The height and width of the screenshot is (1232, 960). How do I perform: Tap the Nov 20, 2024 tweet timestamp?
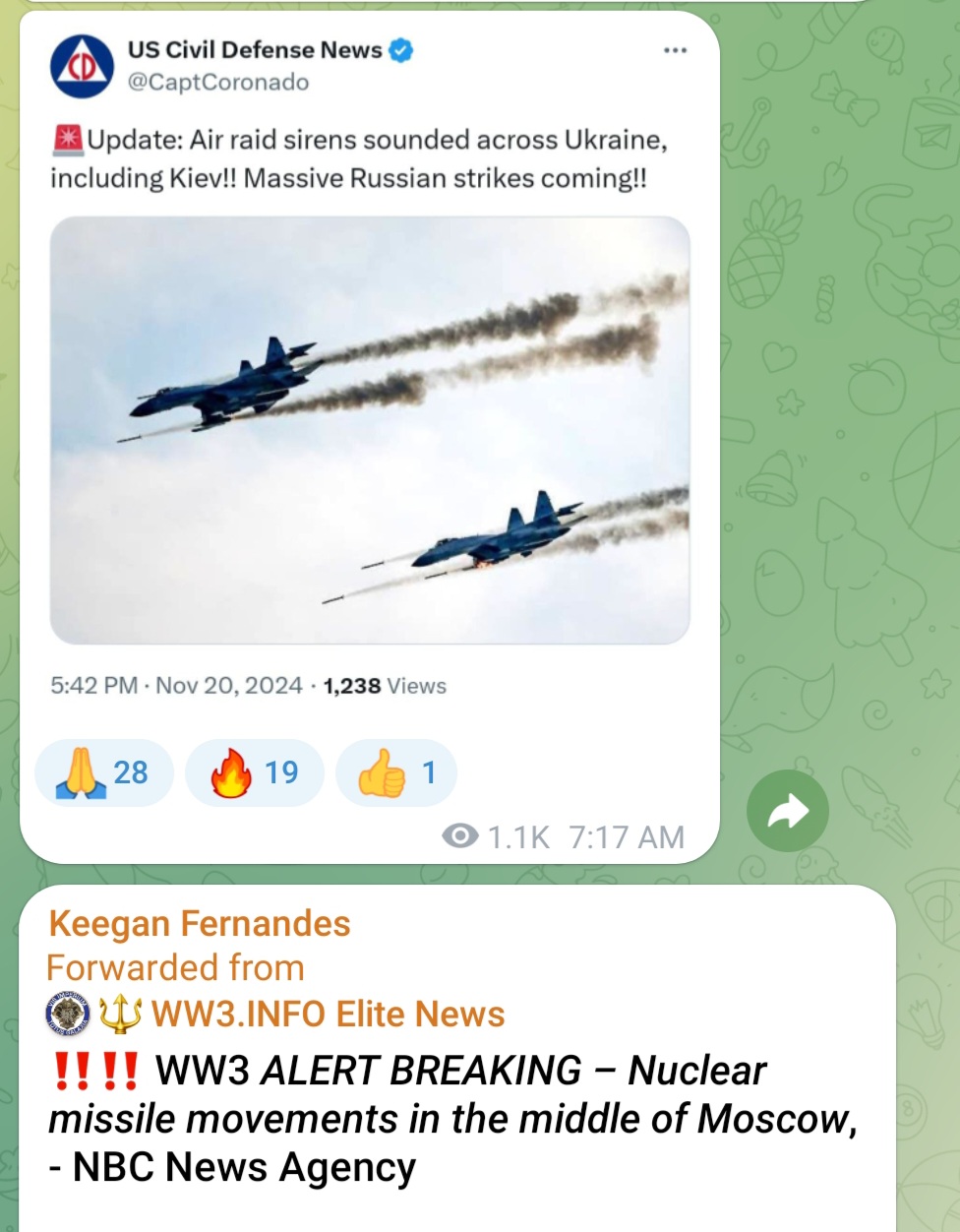(228, 686)
